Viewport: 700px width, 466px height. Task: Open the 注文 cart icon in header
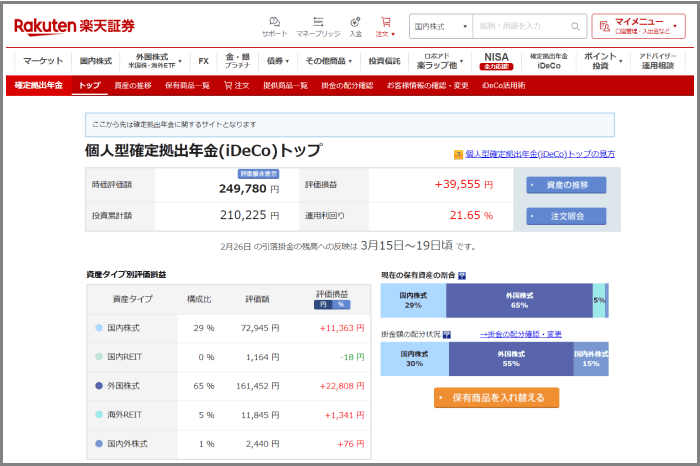[x=385, y=27]
